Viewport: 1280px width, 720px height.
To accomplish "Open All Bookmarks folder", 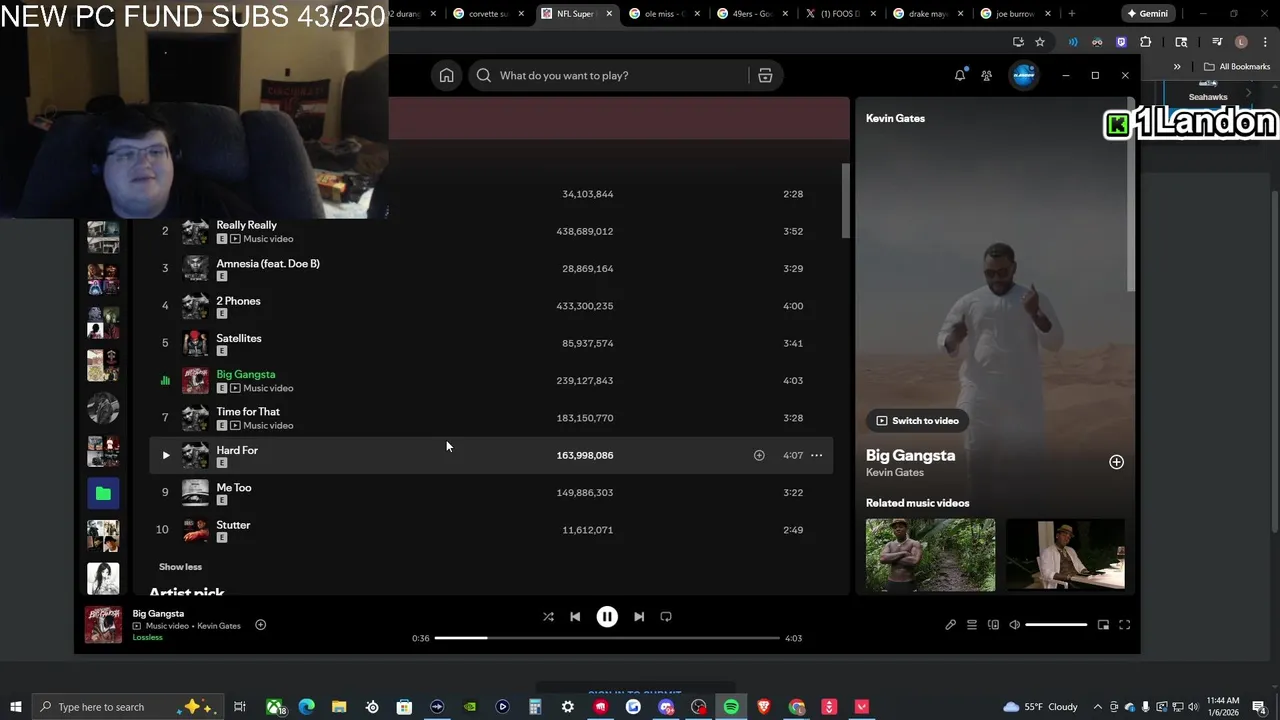I will click(1237, 67).
